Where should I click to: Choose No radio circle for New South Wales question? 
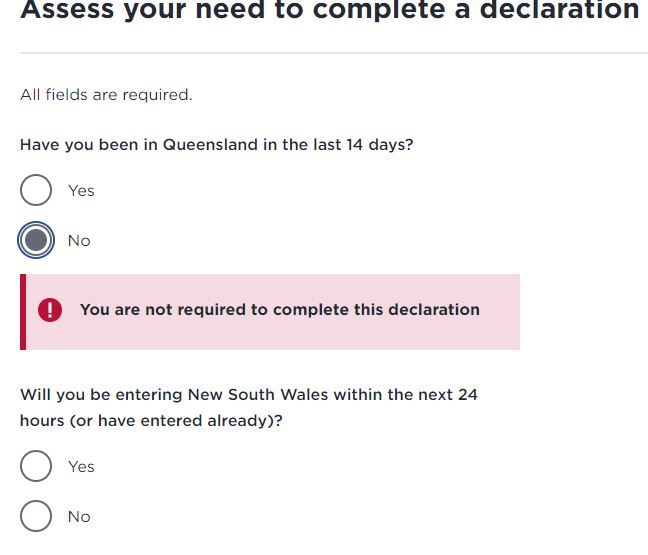36,516
